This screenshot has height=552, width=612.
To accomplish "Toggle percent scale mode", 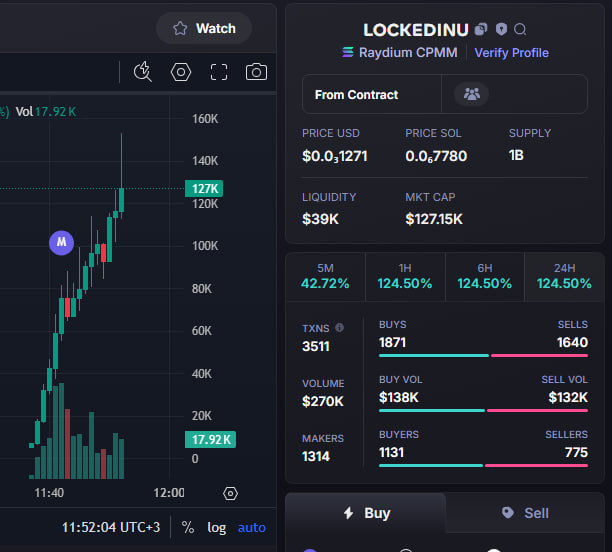I will pyautogui.click(x=188, y=527).
